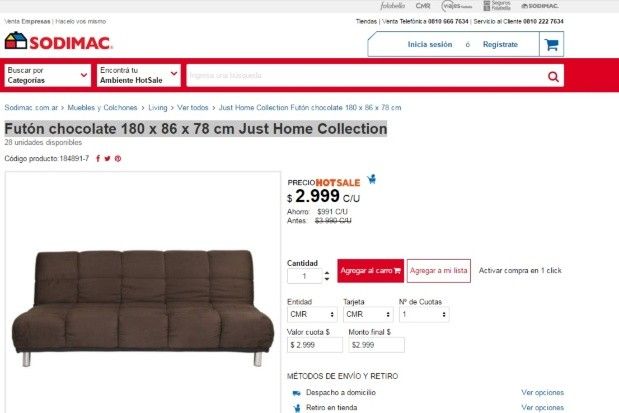
Task: Expand Buscar por Categorías dropdown
Action: click(47, 75)
